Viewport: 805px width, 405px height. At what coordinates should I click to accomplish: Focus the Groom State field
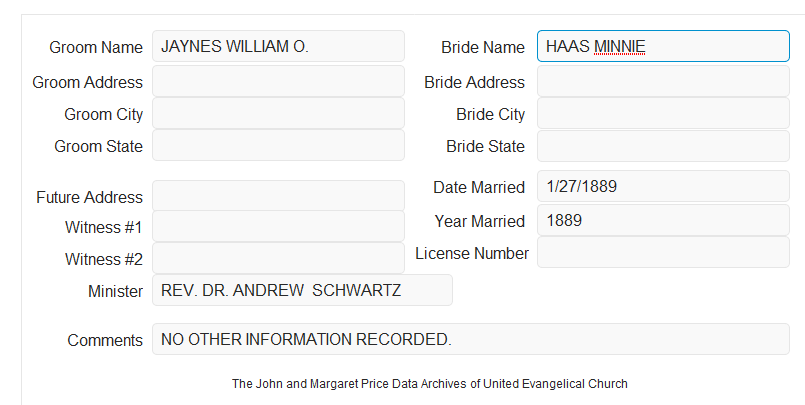click(x=278, y=145)
